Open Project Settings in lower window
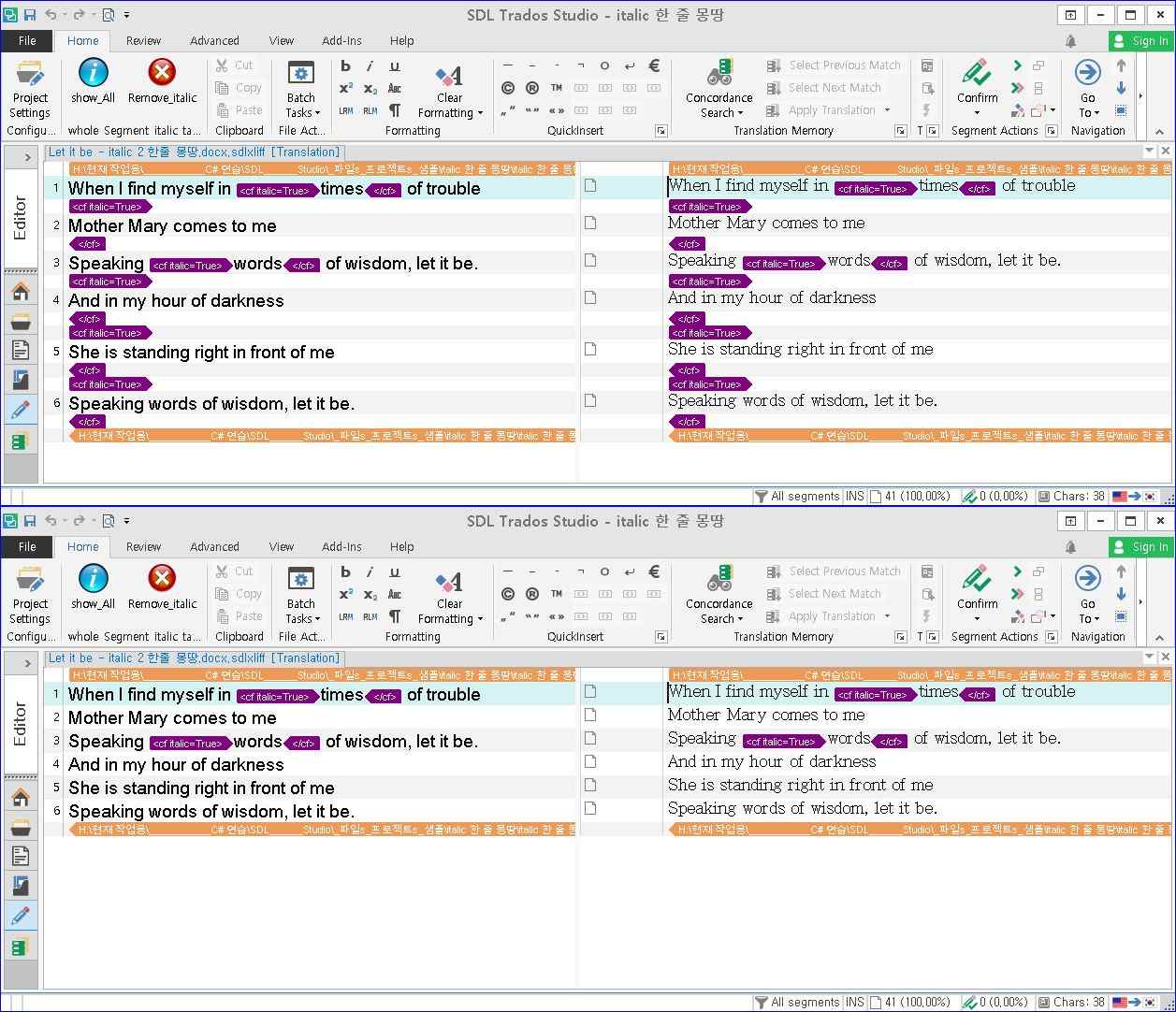Image resolution: width=1176 pixels, height=1012 pixels. pos(30,595)
